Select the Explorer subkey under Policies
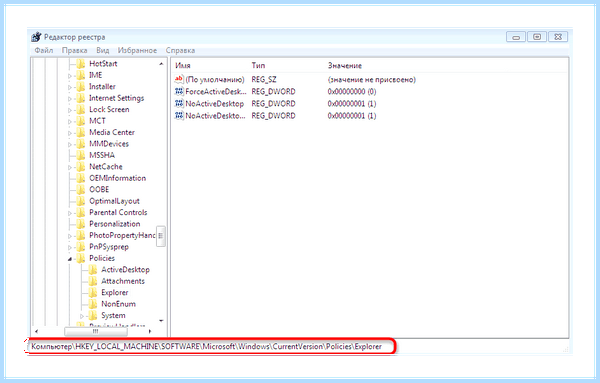The image size is (600, 383). (114, 293)
